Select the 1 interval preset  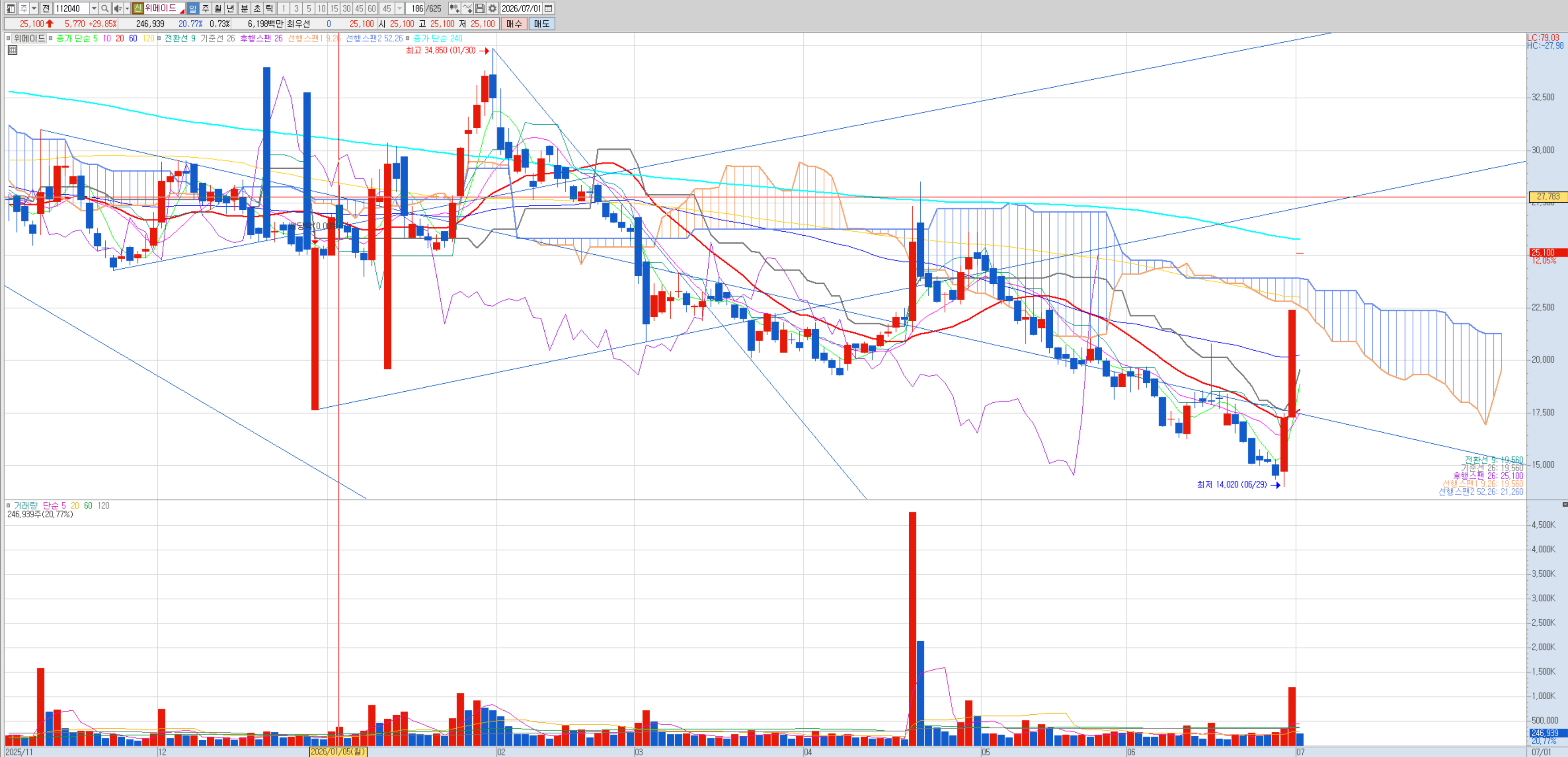(x=284, y=8)
